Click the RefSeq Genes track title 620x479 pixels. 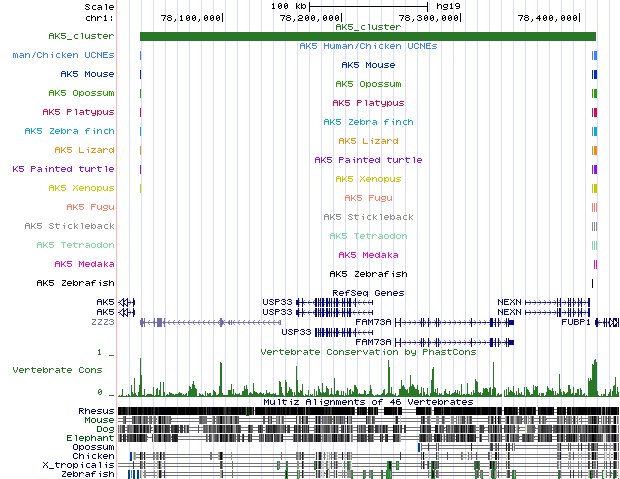(x=368, y=292)
